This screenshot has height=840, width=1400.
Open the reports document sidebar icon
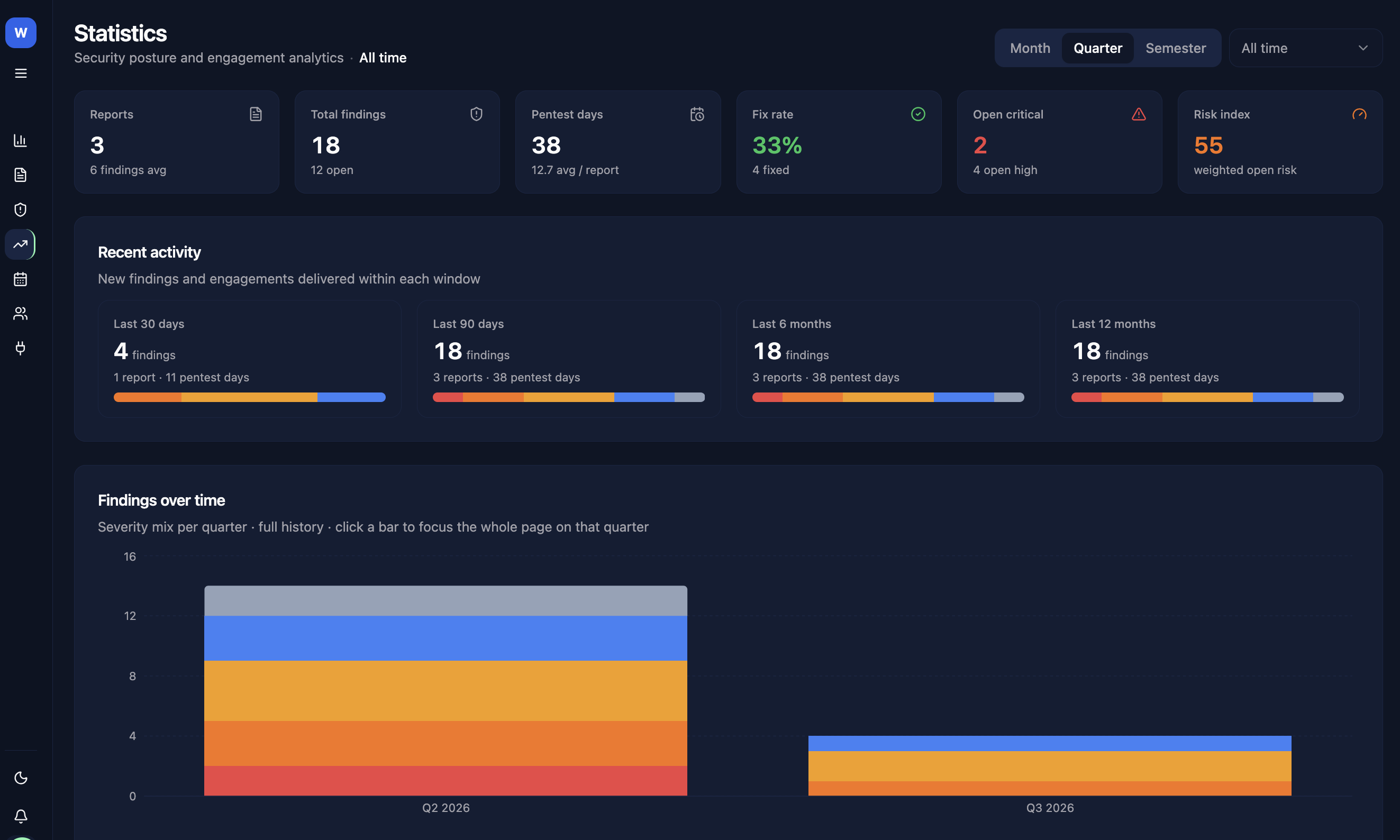[21, 175]
